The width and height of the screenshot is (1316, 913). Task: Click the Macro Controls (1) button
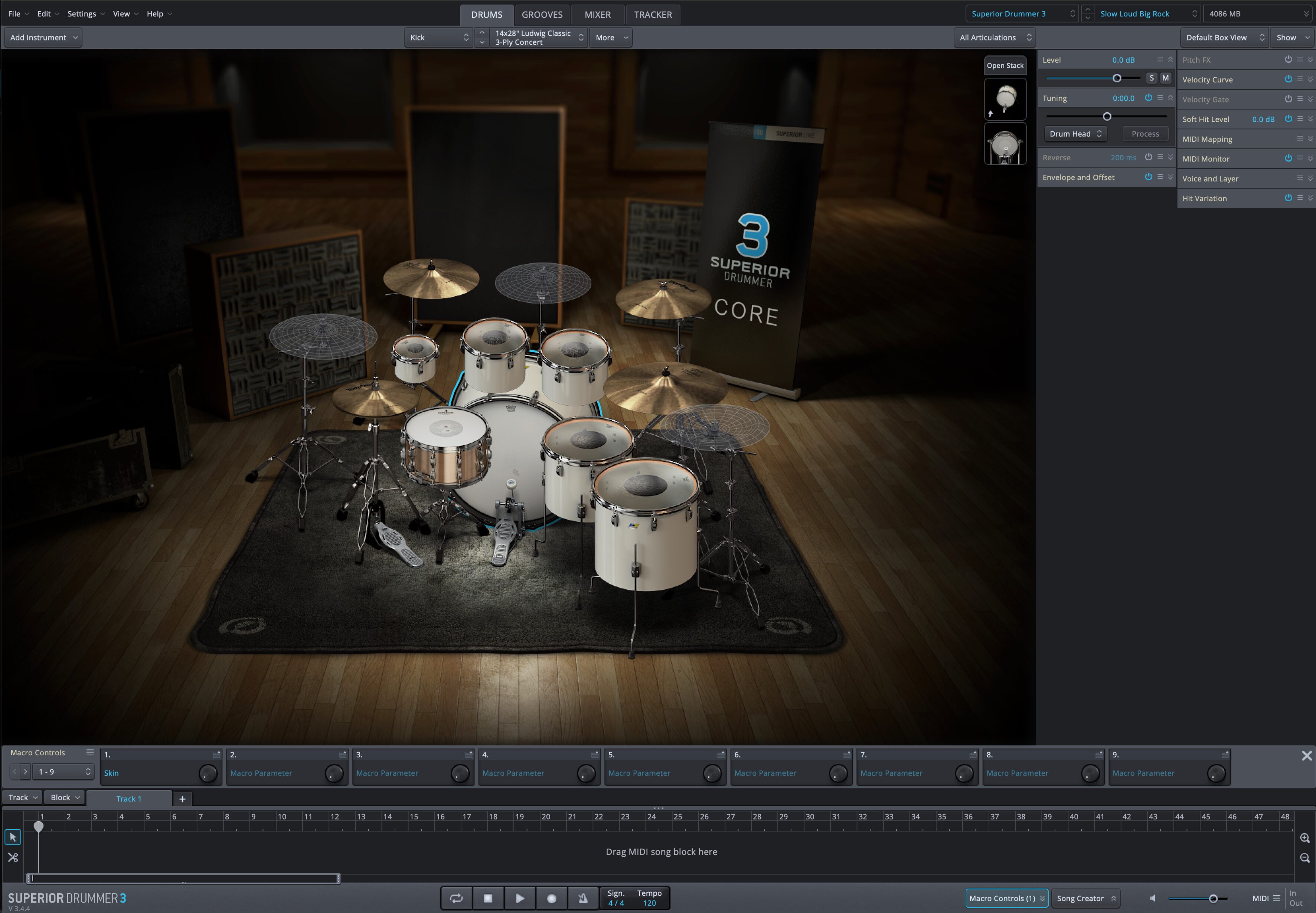pos(1006,898)
